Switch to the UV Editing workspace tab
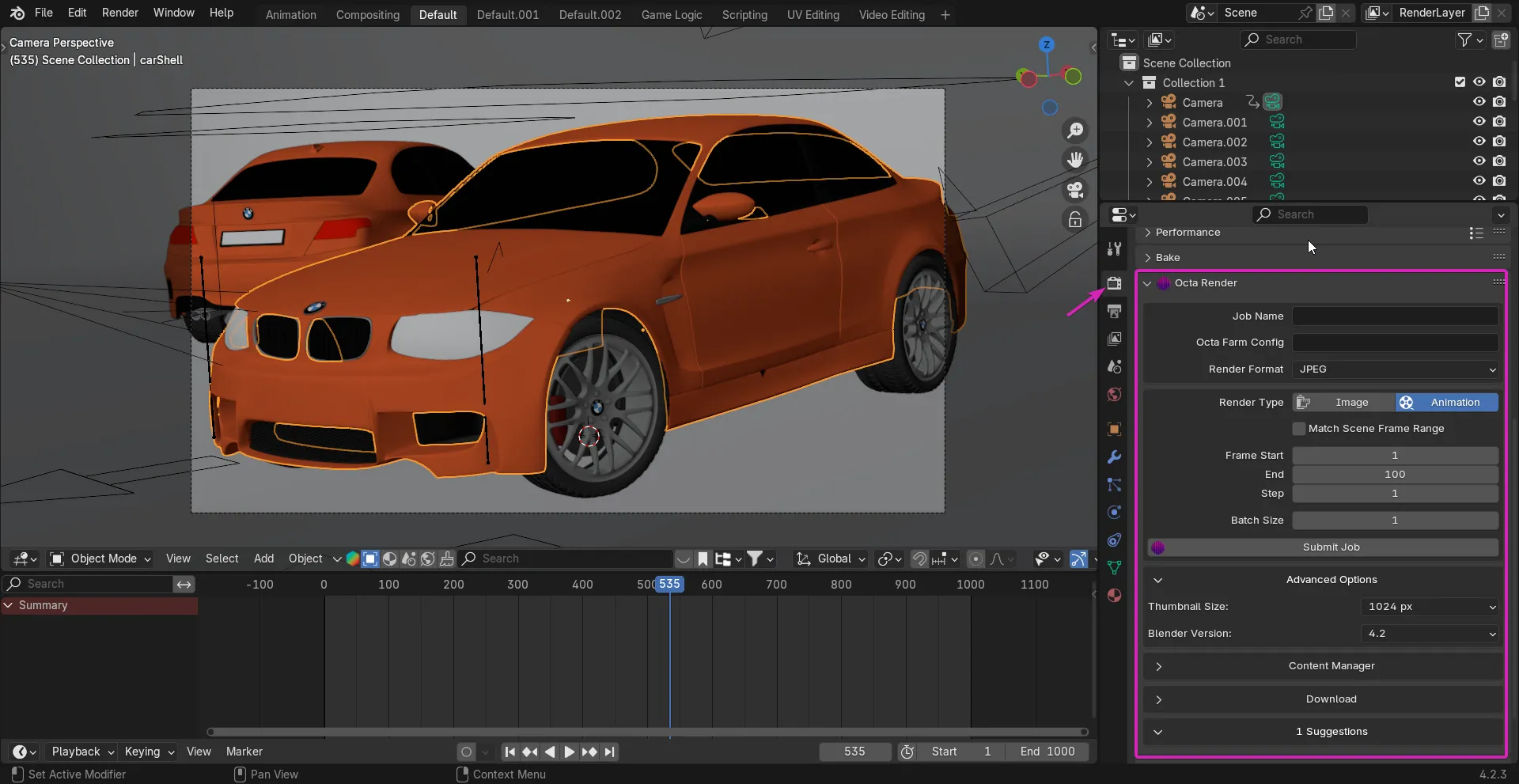1519x784 pixels. coord(813,15)
